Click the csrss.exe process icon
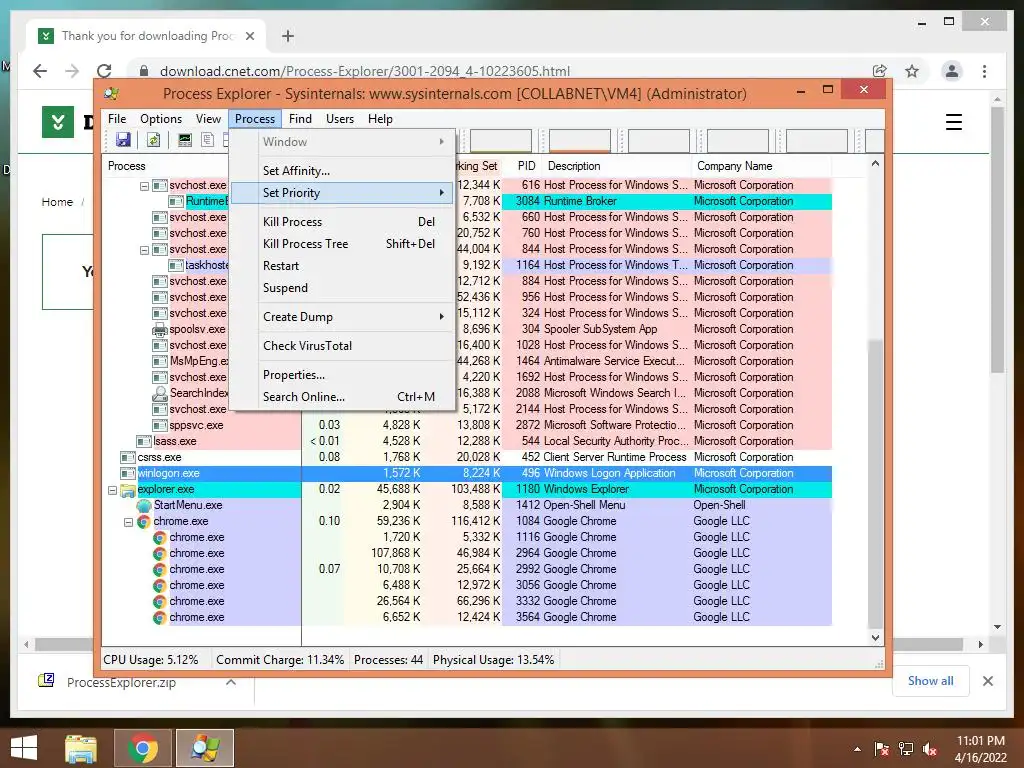Viewport: 1024px width, 768px height. pyautogui.click(x=127, y=458)
